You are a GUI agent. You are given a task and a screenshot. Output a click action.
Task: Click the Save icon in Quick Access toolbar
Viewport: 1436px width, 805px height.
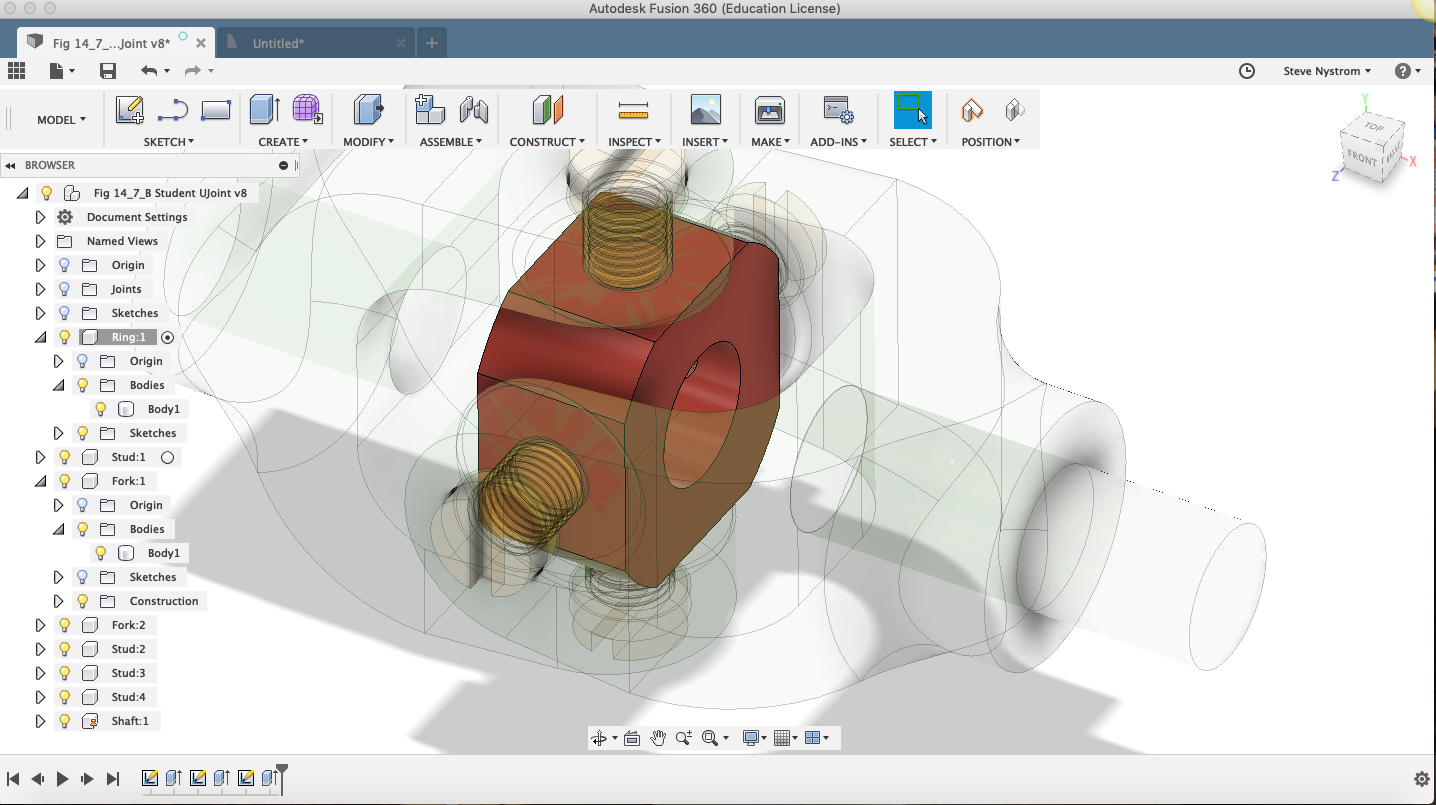(x=108, y=70)
